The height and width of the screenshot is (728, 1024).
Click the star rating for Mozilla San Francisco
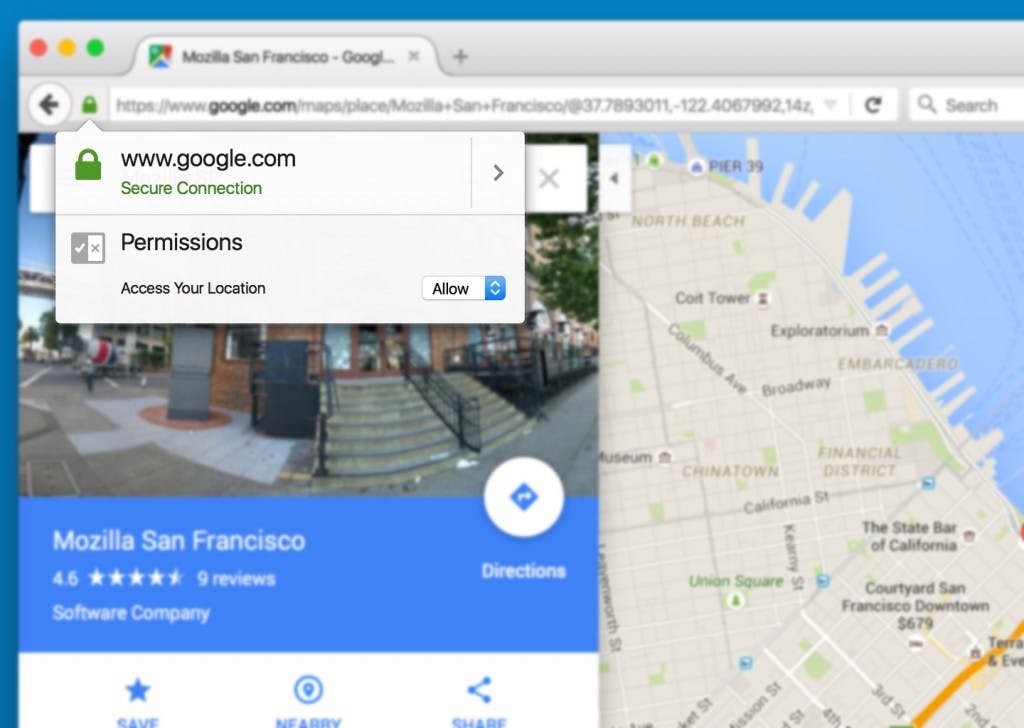click(x=135, y=577)
